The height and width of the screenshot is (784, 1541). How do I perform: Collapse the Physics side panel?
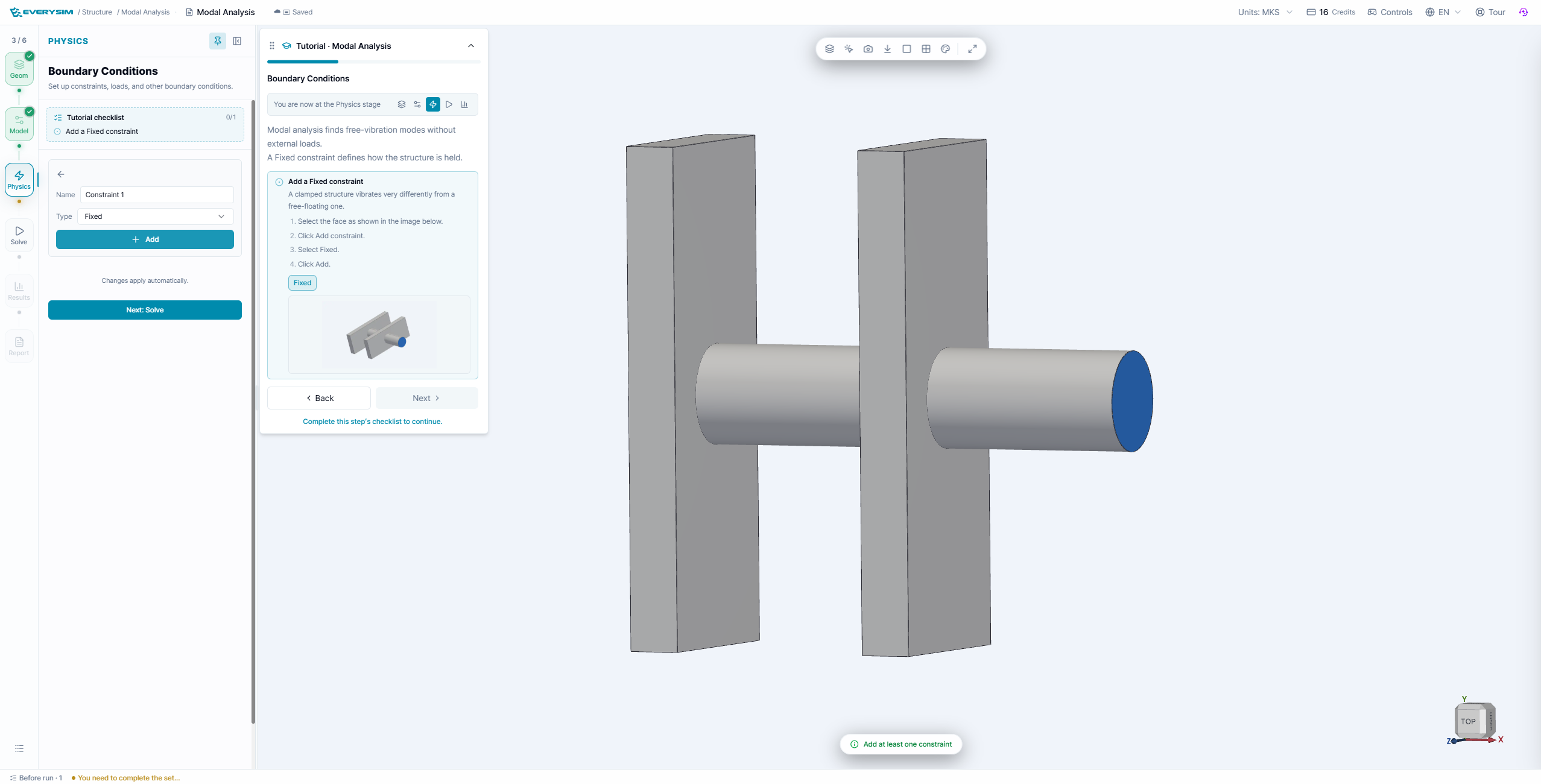[237, 41]
